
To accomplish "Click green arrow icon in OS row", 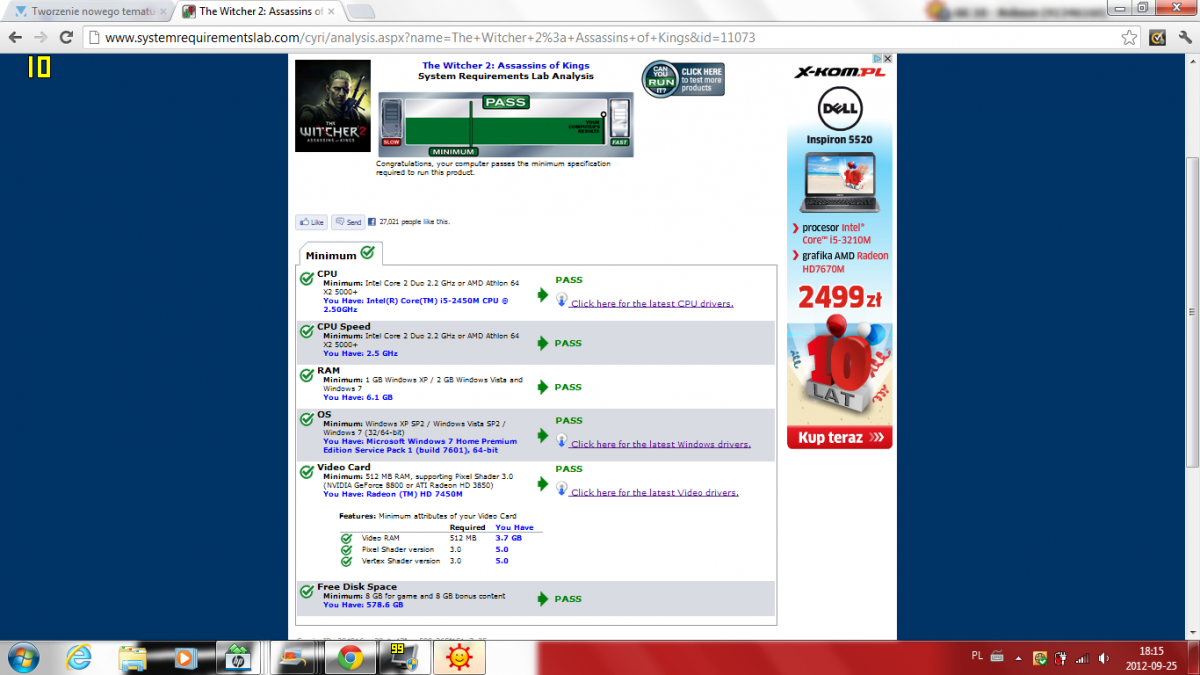I will point(543,436).
